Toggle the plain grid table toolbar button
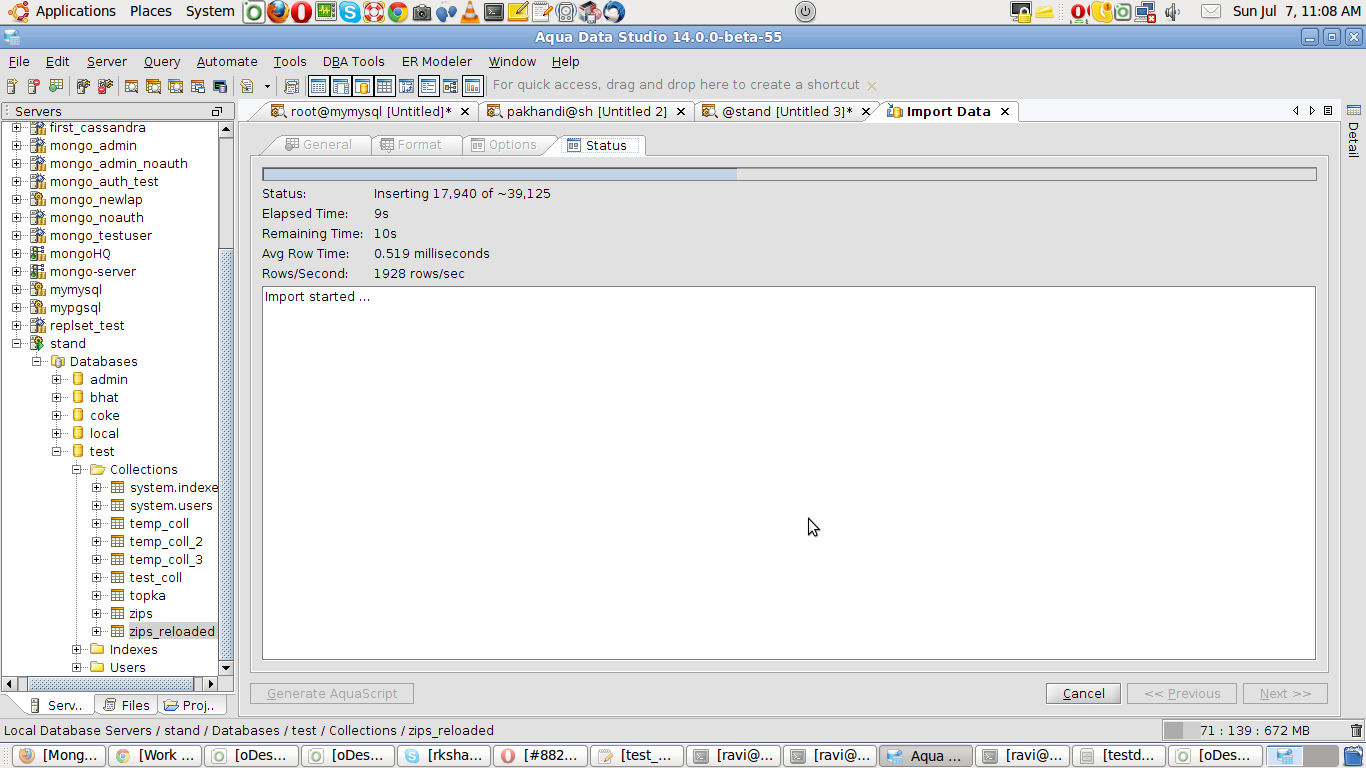Image resolution: width=1366 pixels, height=768 pixels. 384,86
